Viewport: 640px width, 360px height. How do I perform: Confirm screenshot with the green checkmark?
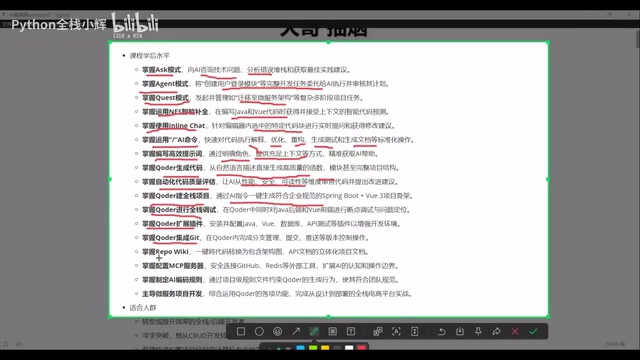(533, 331)
